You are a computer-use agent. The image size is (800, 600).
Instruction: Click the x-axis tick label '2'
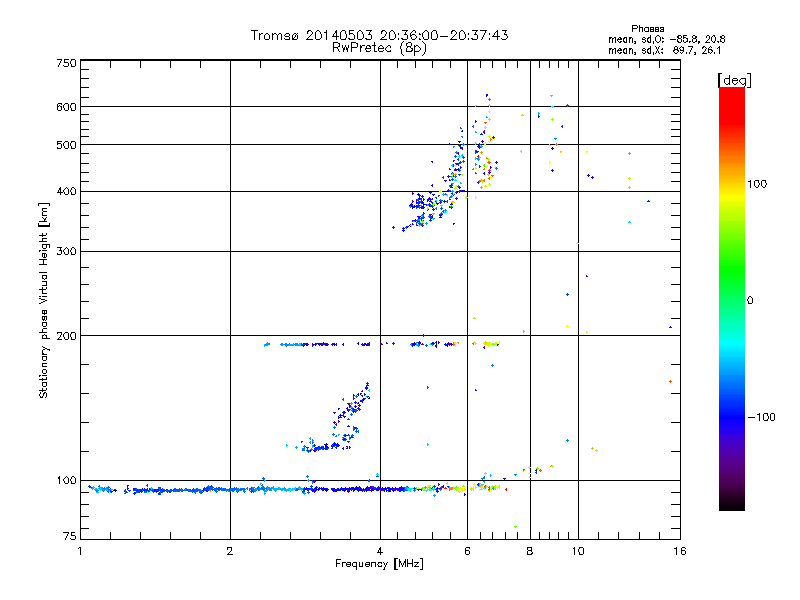pyautogui.click(x=230, y=551)
